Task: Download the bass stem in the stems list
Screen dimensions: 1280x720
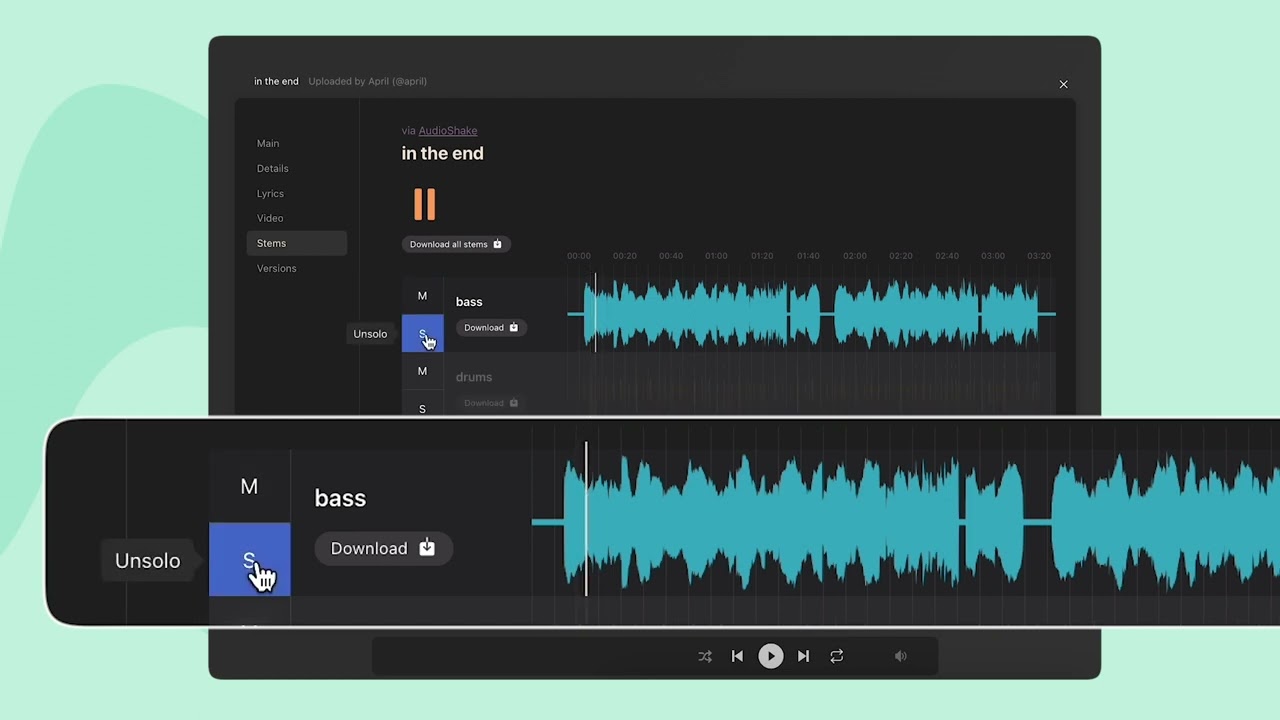Action: pos(491,327)
